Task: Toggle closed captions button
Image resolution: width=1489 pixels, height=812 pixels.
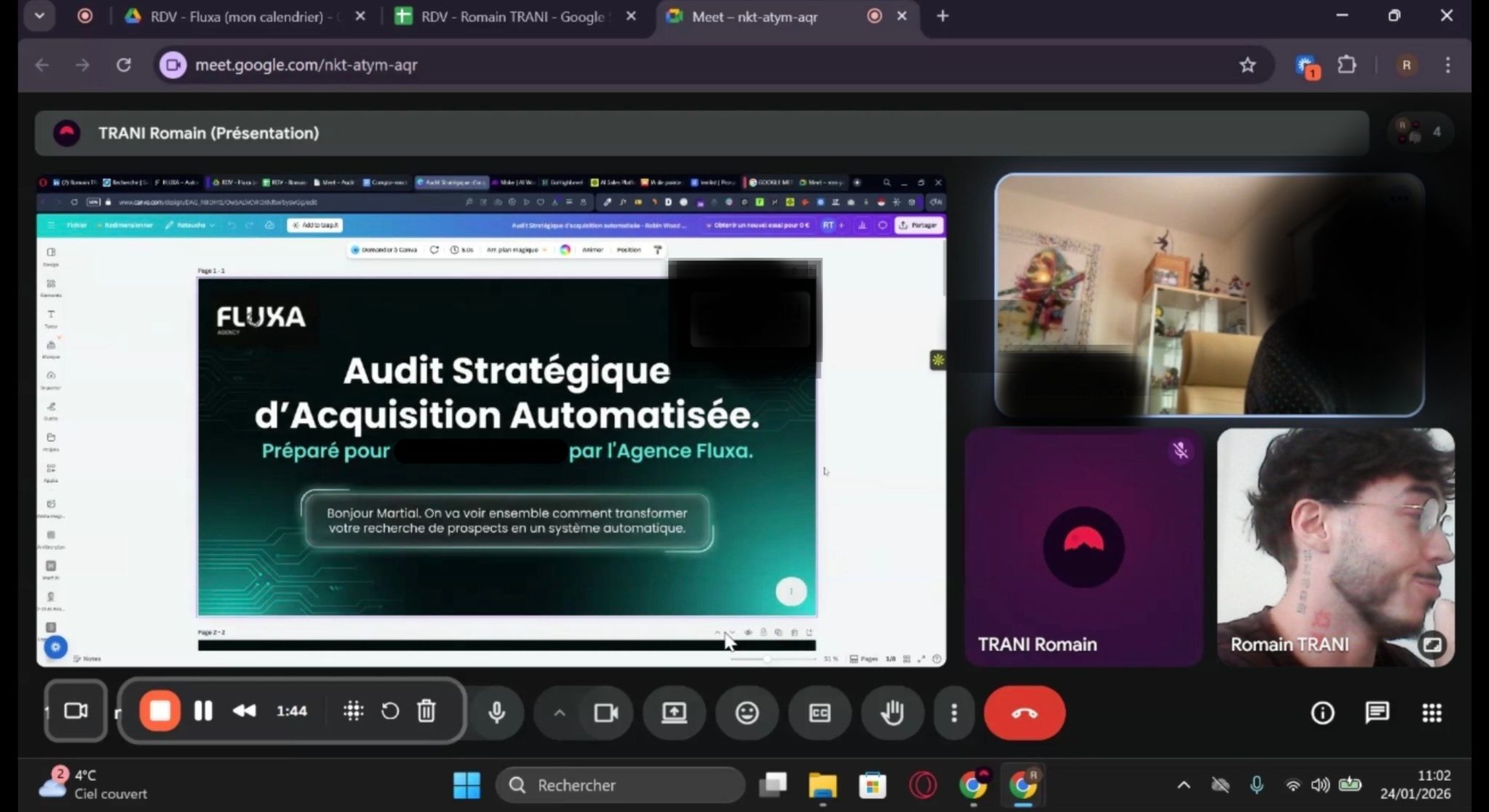Action: click(x=819, y=712)
